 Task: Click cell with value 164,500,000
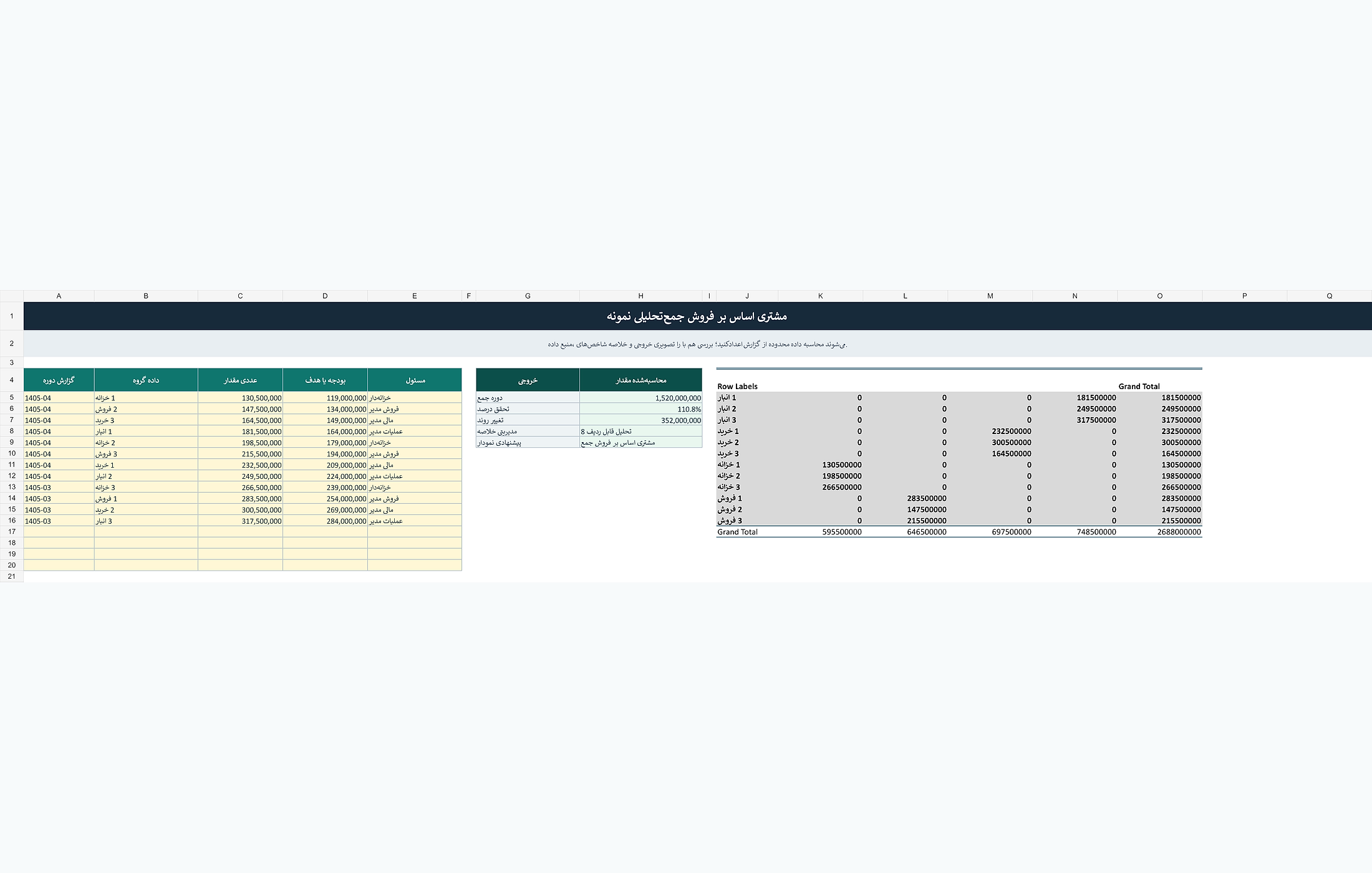pos(240,420)
